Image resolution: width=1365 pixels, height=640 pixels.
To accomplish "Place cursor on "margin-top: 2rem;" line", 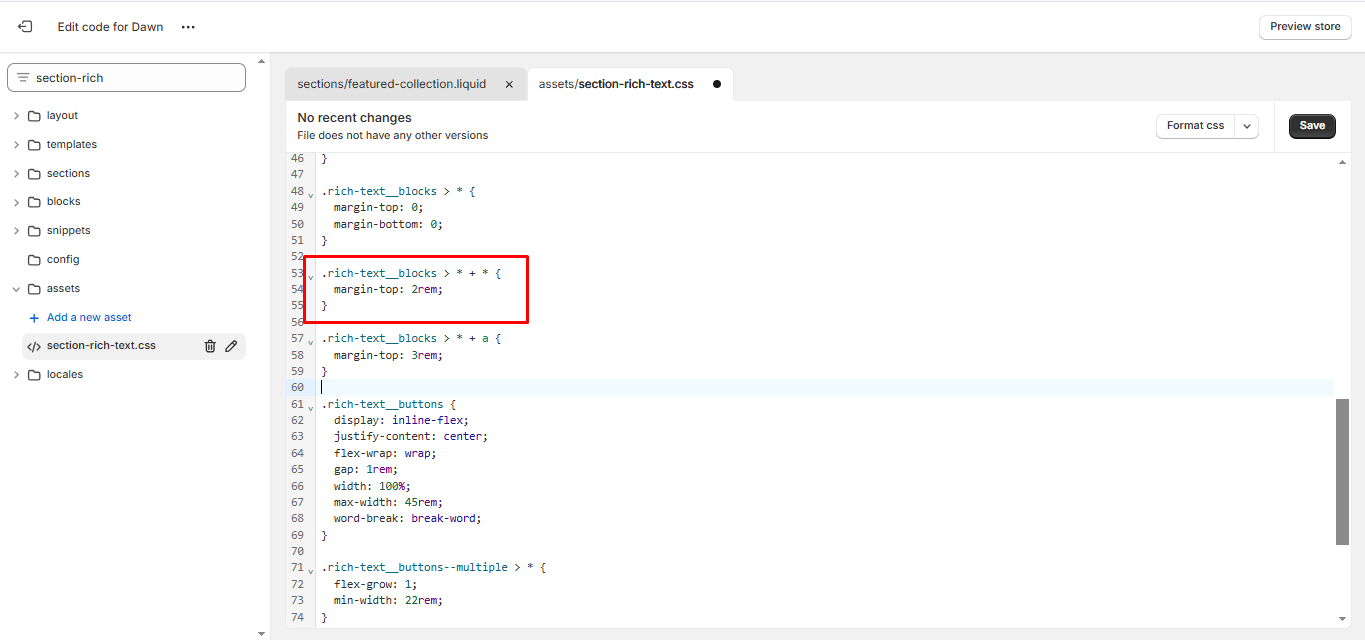I will click(388, 289).
